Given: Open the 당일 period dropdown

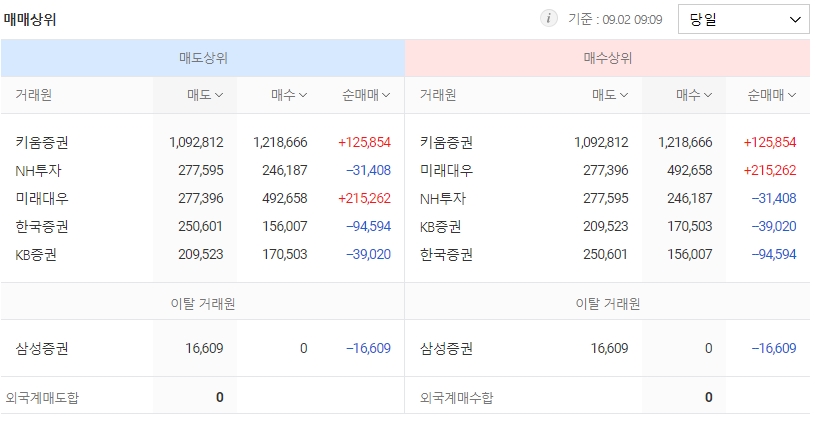Looking at the screenshot, I should [744, 19].
